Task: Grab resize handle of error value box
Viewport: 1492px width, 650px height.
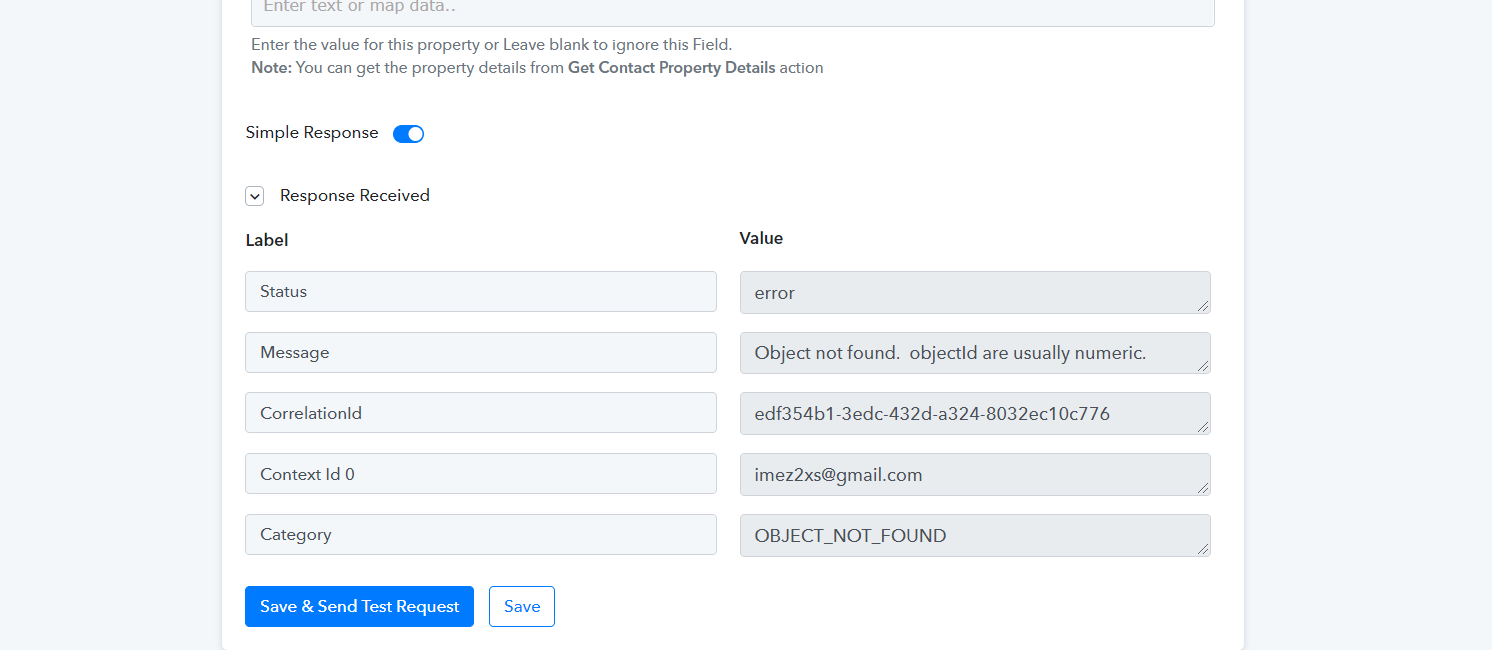Action: 1203,305
